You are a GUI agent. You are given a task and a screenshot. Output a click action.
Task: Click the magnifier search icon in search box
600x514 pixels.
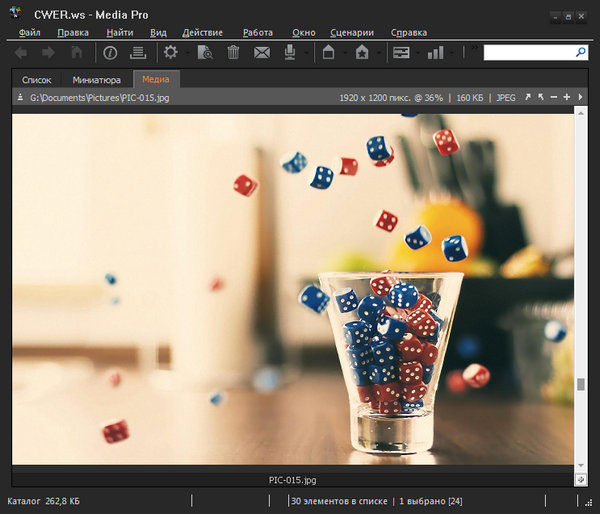581,52
